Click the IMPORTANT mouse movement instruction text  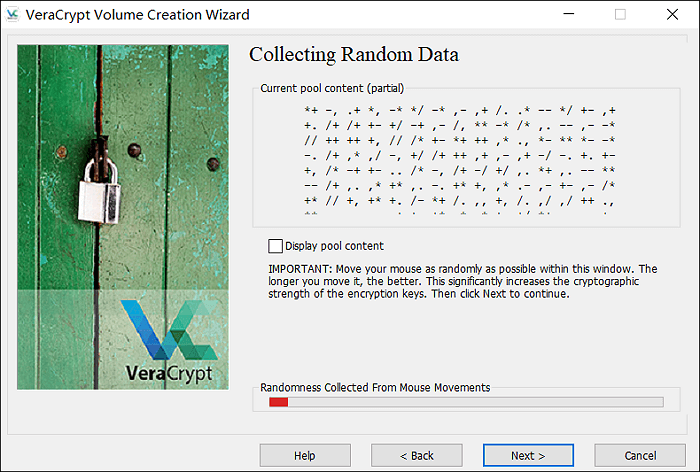(x=462, y=282)
